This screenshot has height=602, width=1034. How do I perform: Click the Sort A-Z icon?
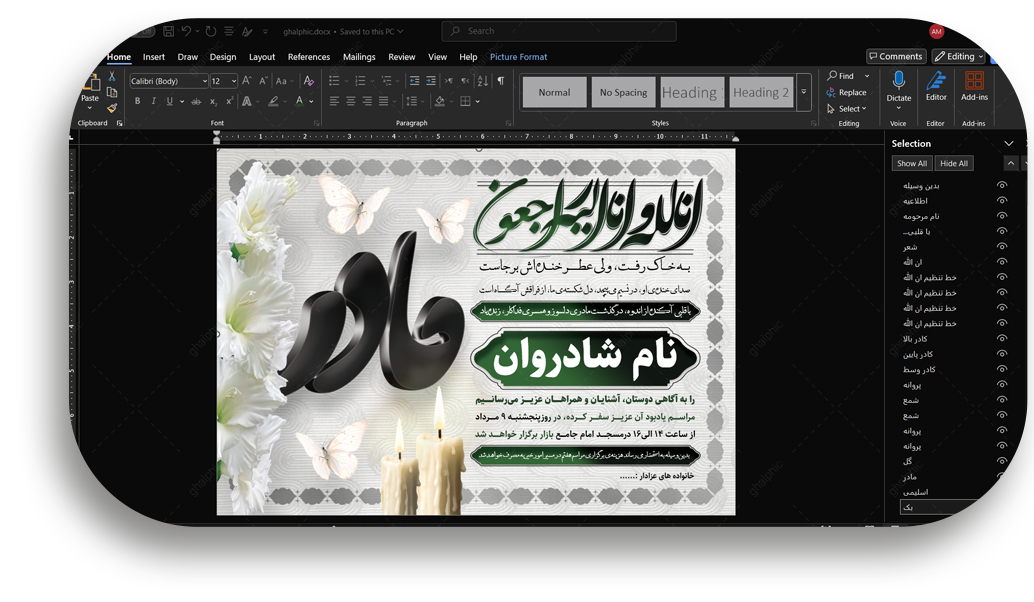click(482, 81)
